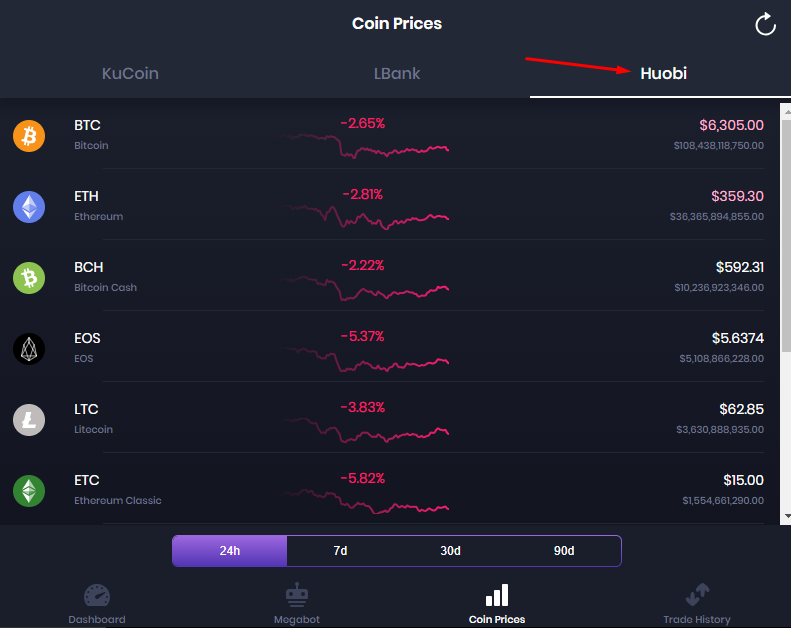Viewport: 791px width, 628px height.
Task: Open the Megabot robot icon
Action: point(297,595)
